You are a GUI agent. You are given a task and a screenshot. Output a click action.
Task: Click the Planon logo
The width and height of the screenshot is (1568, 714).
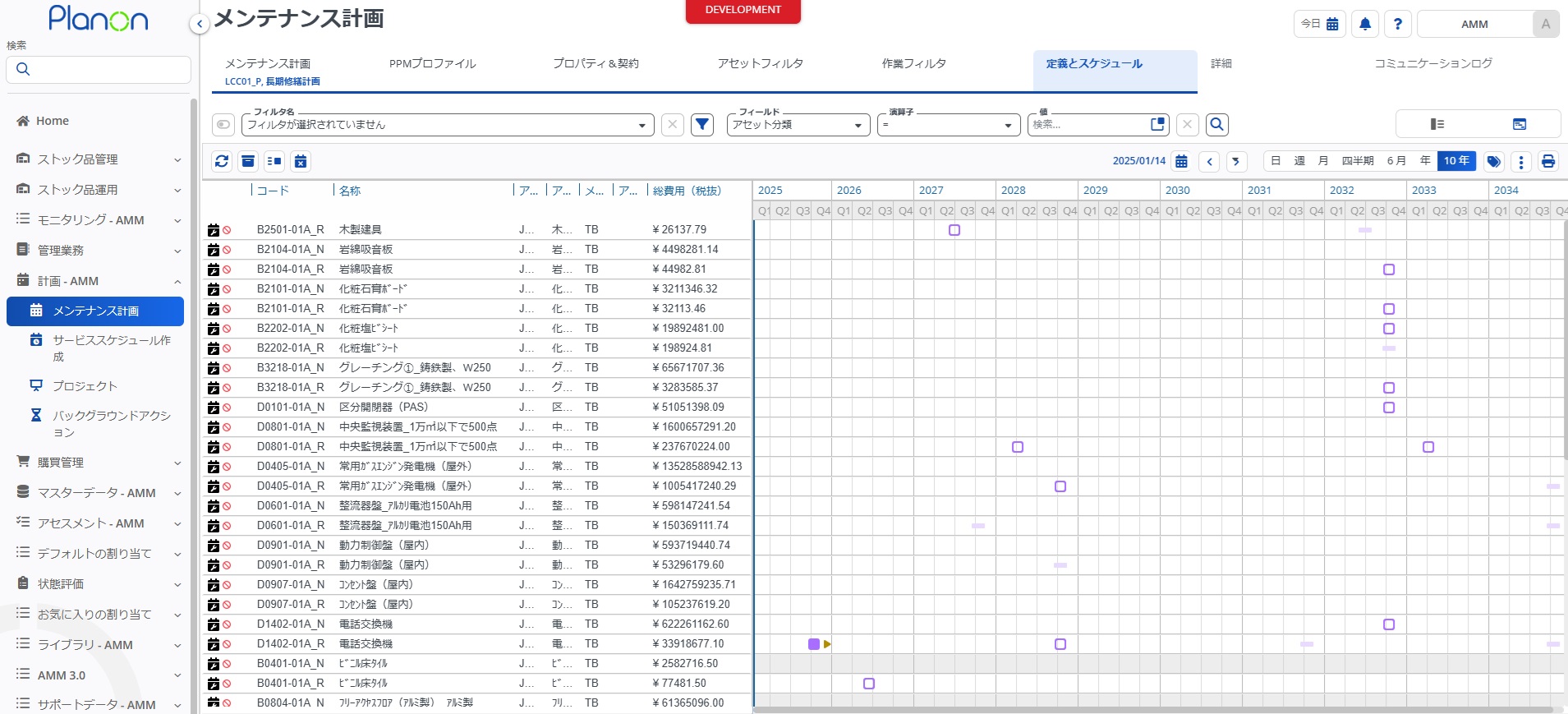(99, 18)
